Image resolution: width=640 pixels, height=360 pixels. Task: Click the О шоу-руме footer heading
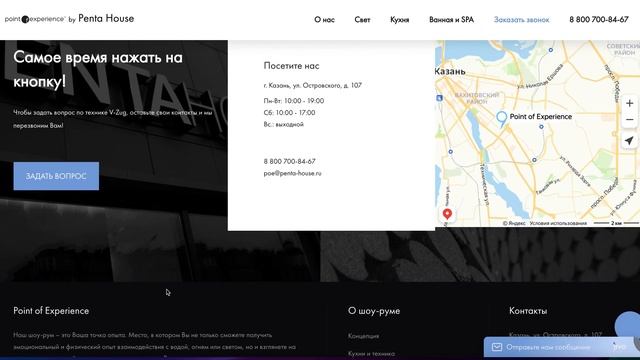pyautogui.click(x=374, y=311)
